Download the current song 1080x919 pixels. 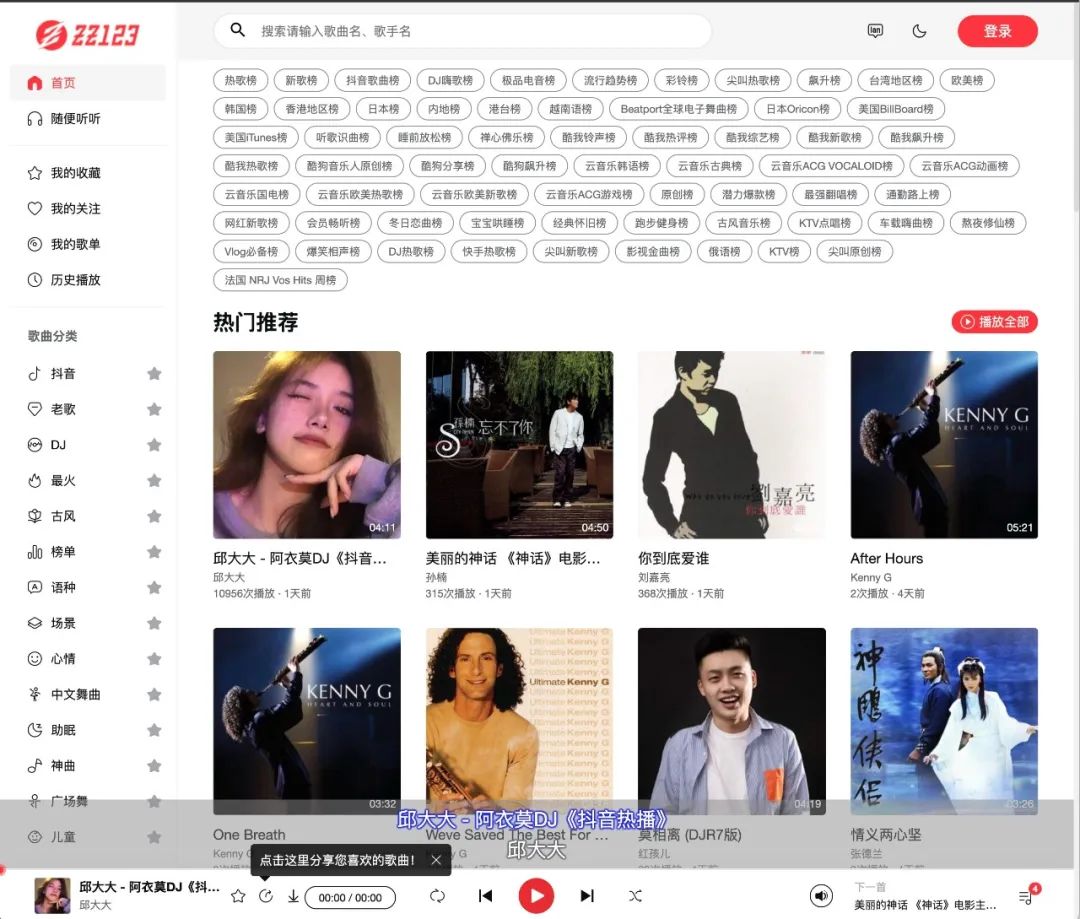pyautogui.click(x=293, y=896)
